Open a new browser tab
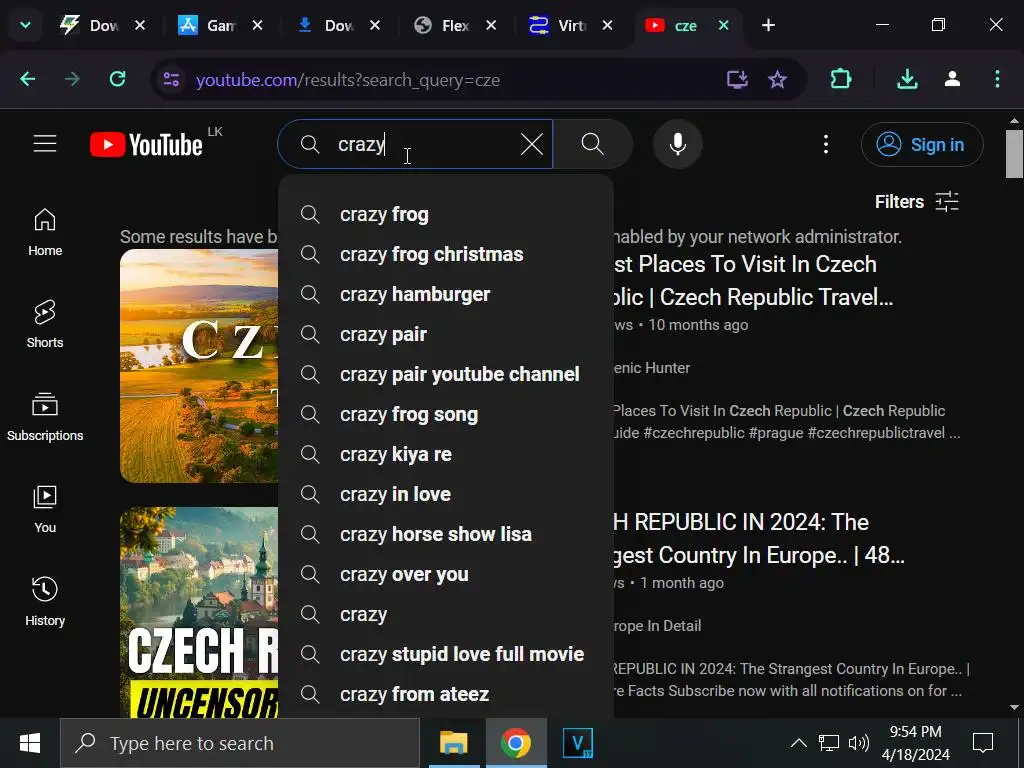This screenshot has width=1024, height=768. tap(769, 25)
